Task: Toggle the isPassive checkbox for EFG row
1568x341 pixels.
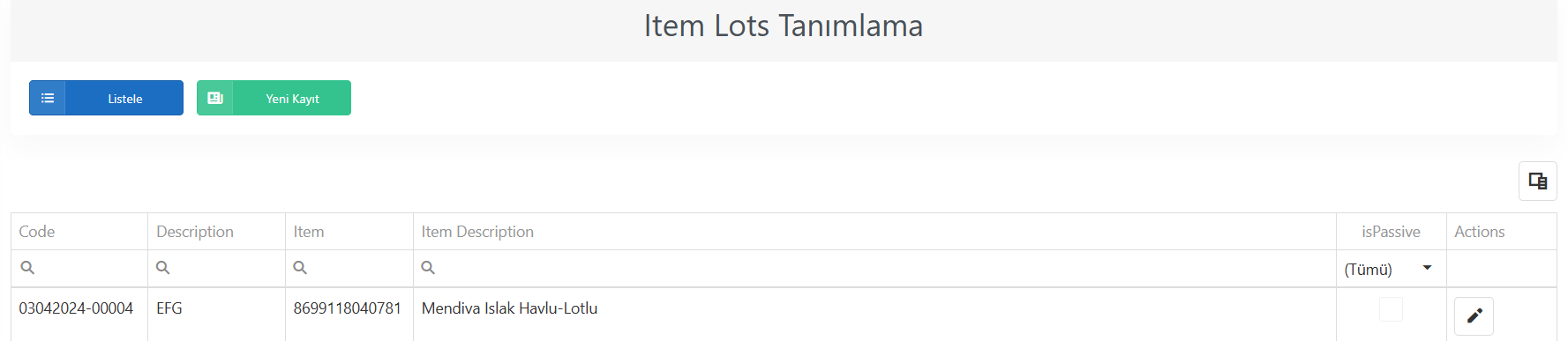Action: (1391, 309)
